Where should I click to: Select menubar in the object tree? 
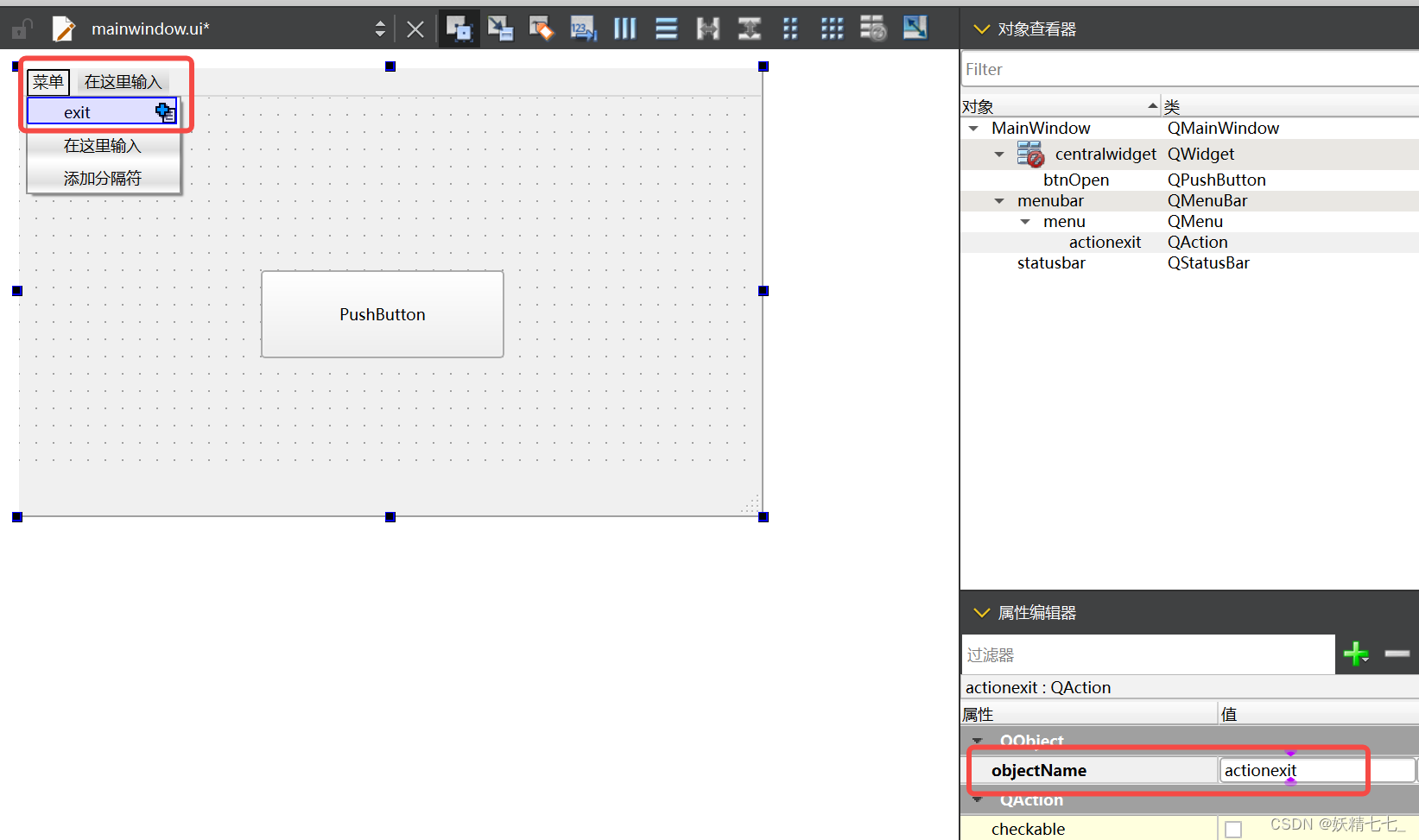pos(1050,200)
